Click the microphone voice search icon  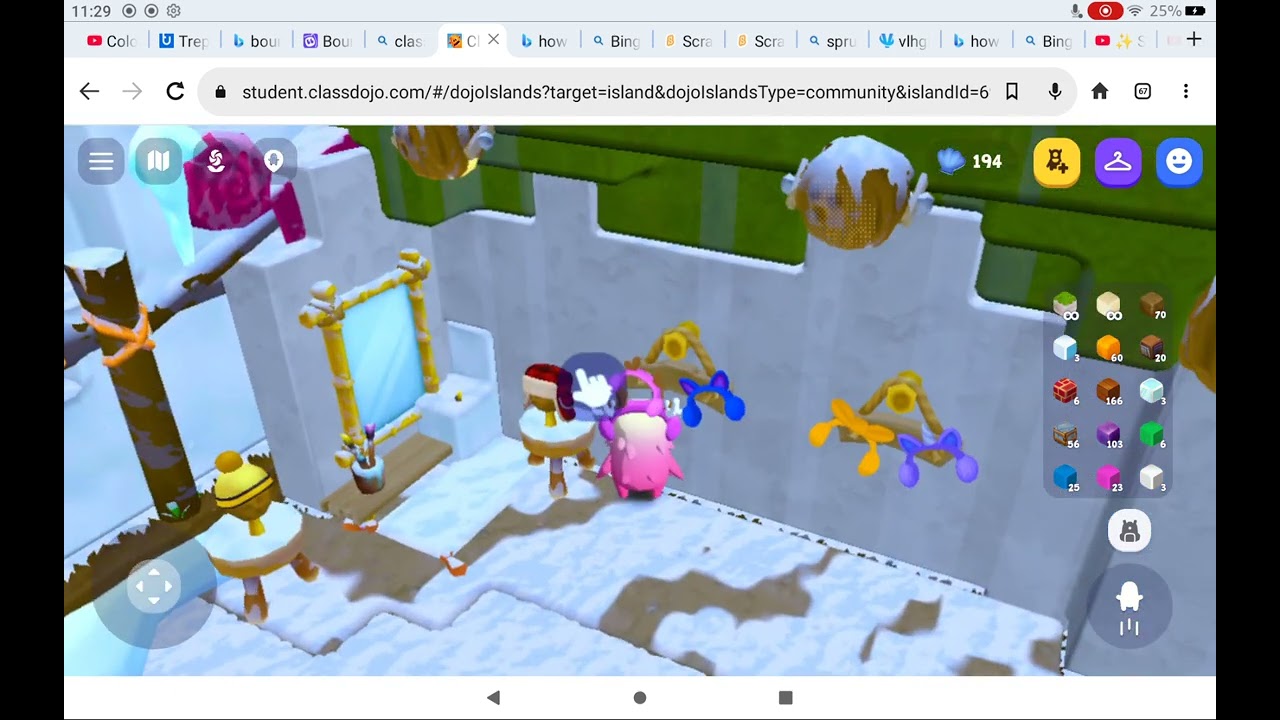[x=1055, y=91]
